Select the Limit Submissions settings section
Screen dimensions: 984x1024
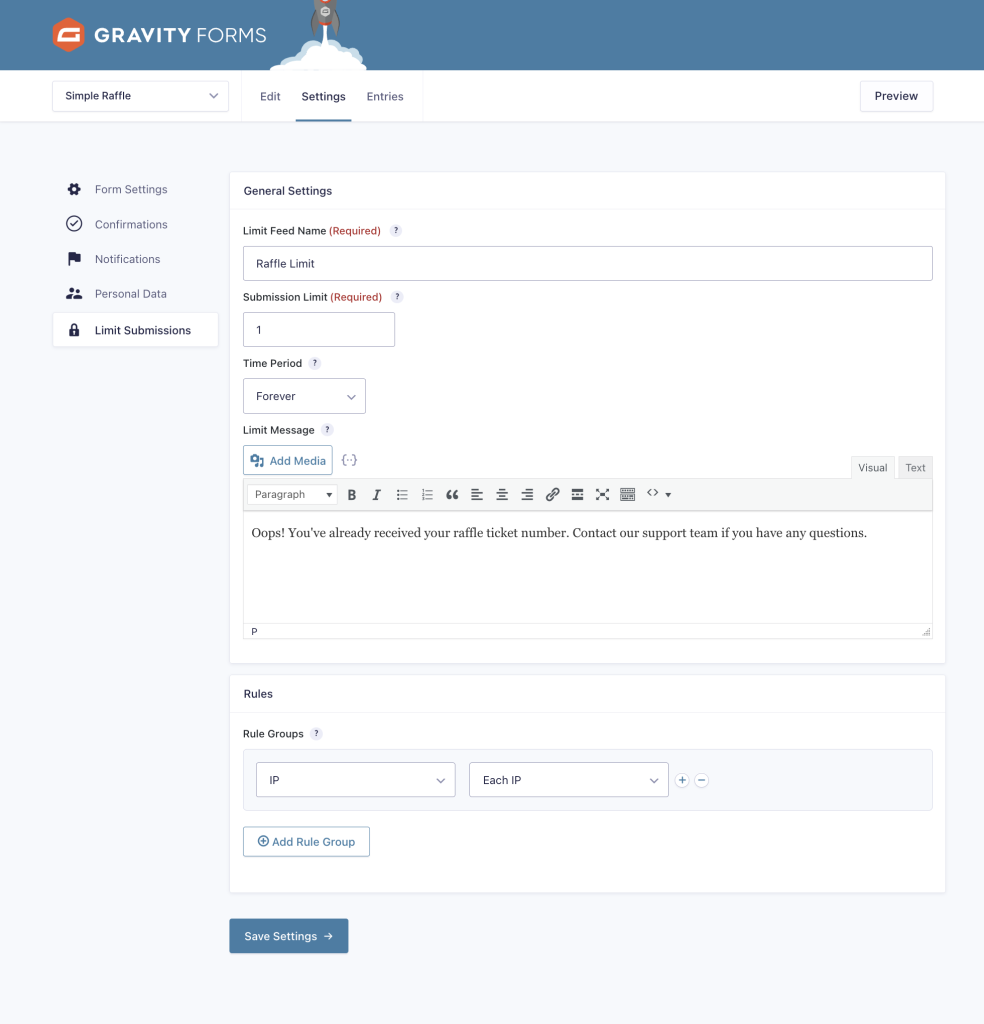point(141,329)
